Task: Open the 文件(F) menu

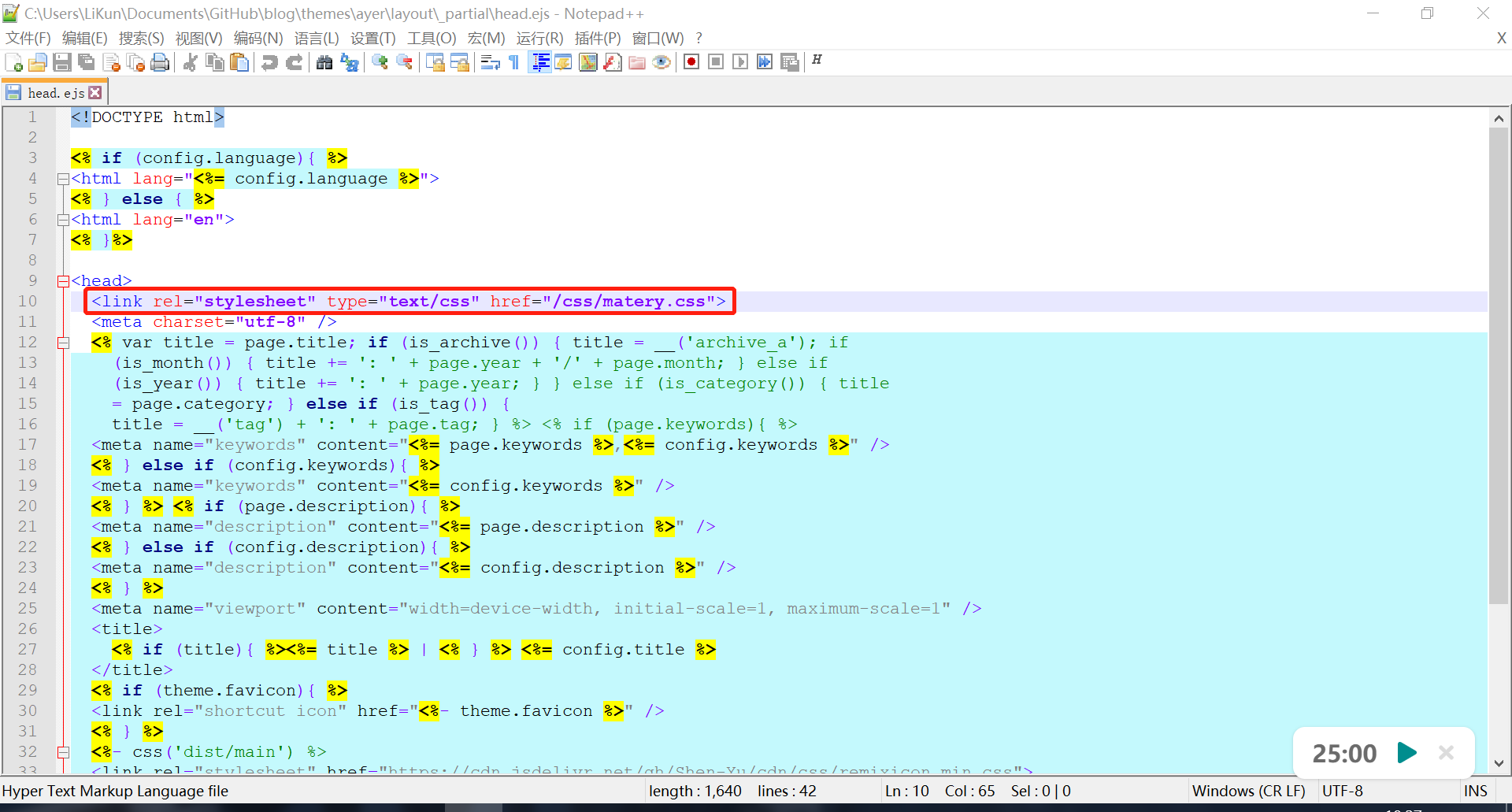Action: (x=28, y=38)
